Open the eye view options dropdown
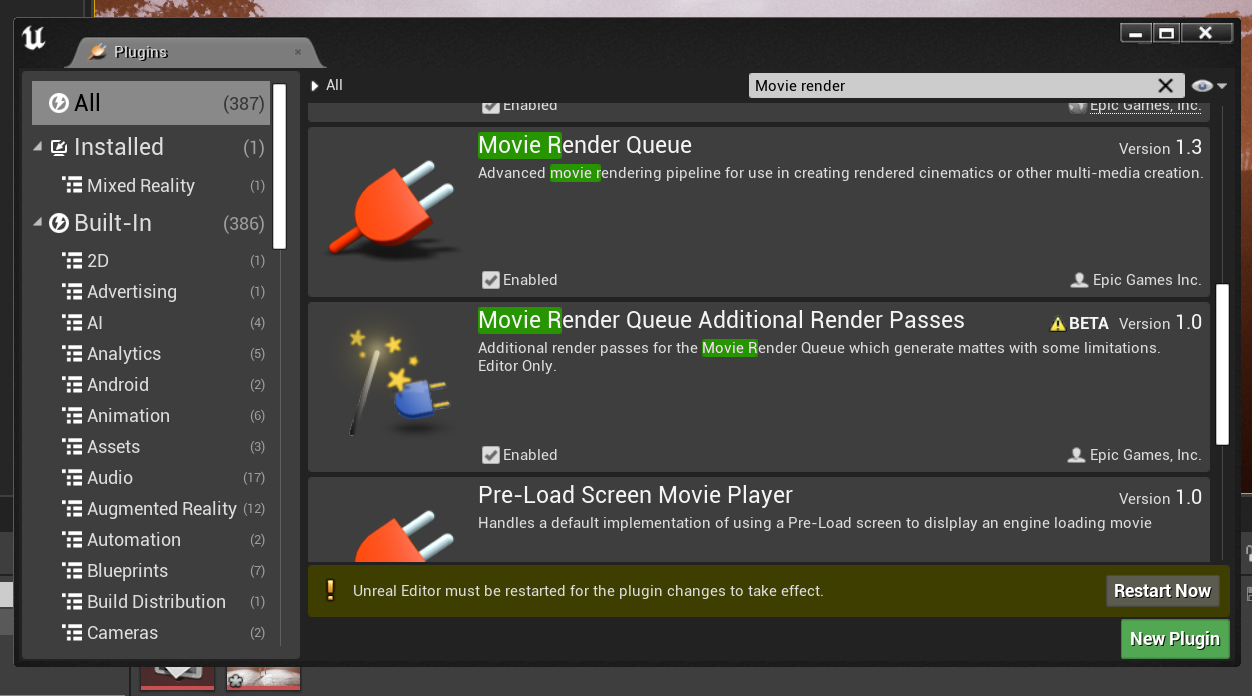 pos(1209,86)
